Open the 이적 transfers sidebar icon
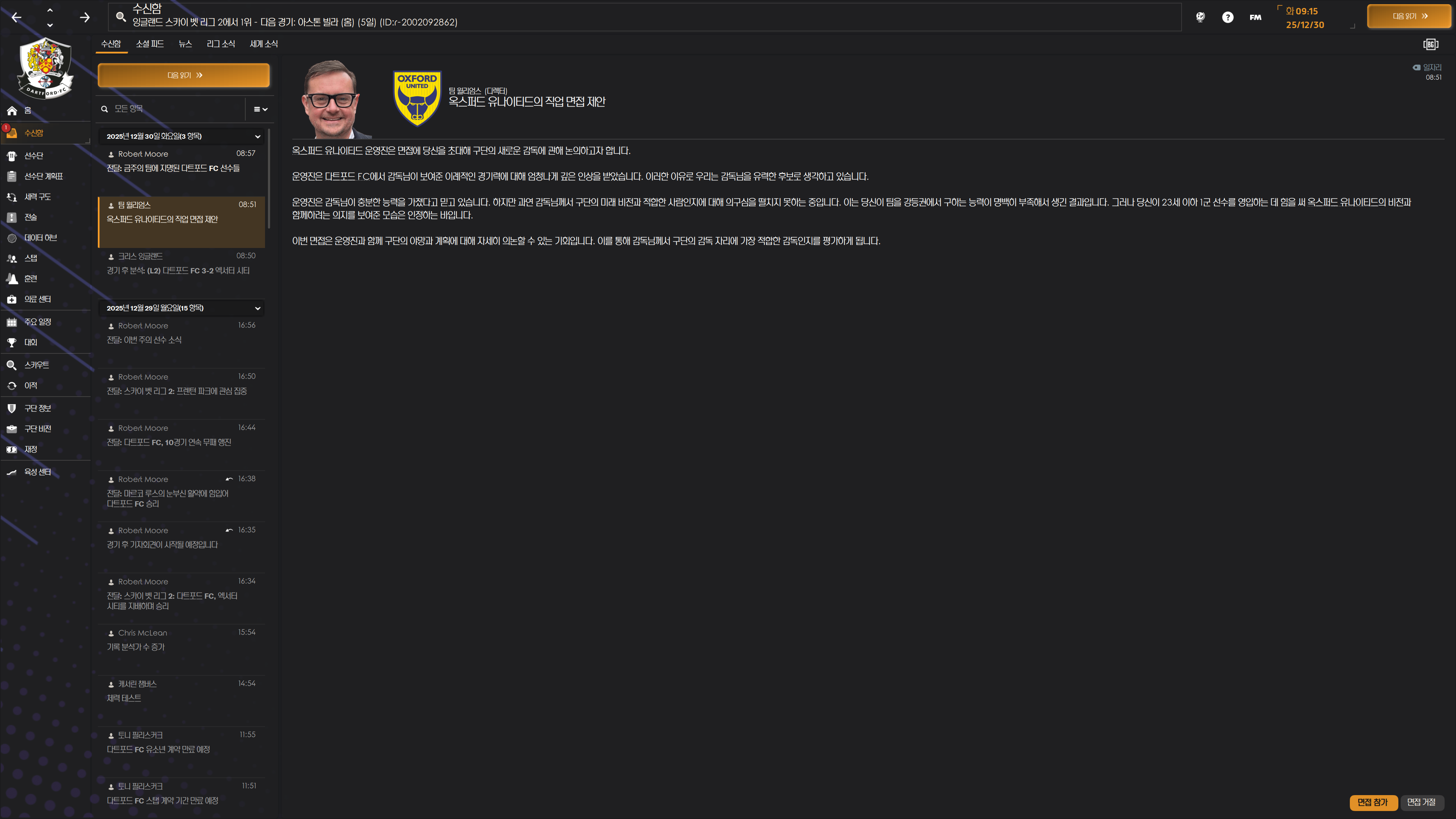 point(12,386)
